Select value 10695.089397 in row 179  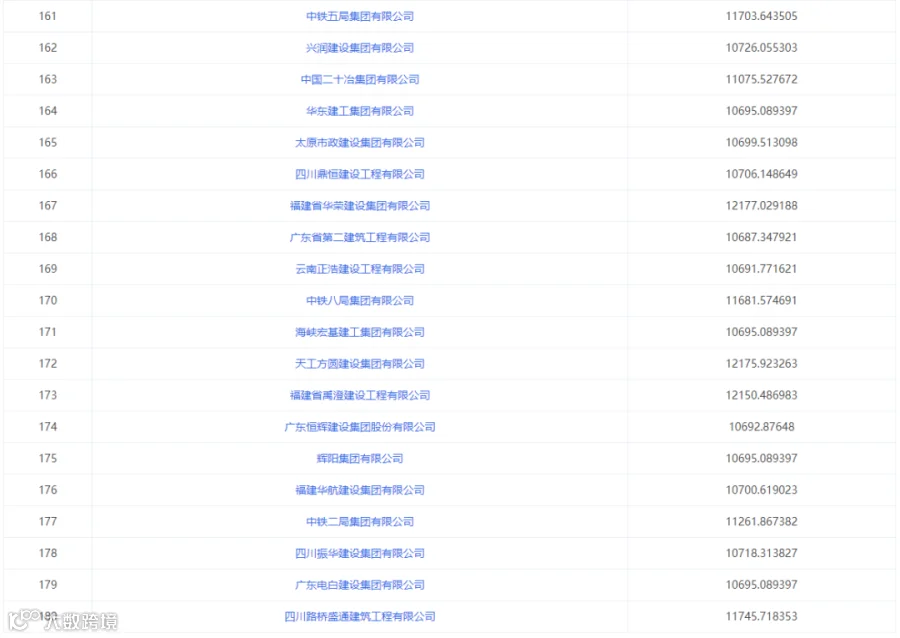click(761, 584)
